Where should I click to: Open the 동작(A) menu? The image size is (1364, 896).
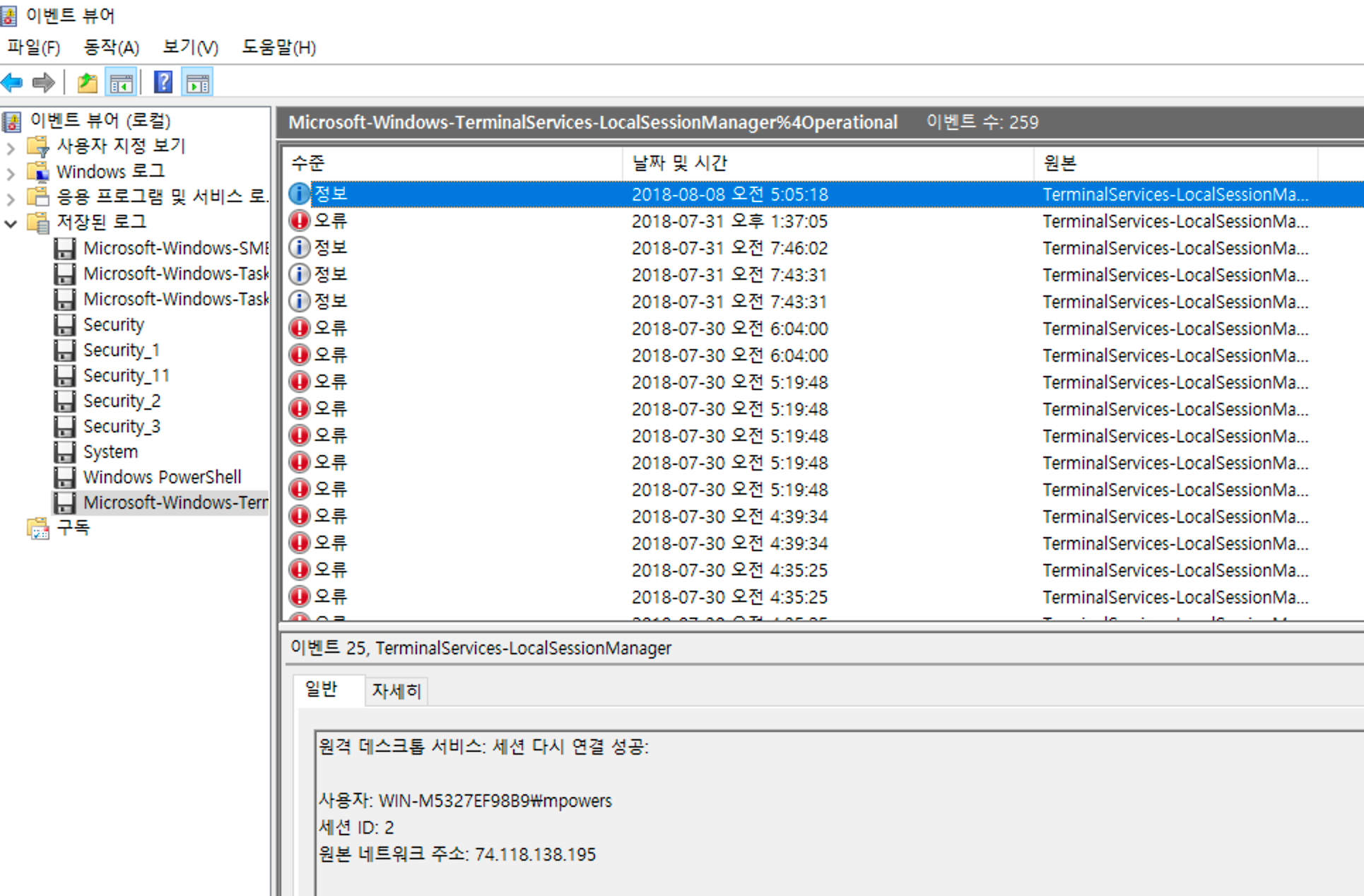(111, 47)
